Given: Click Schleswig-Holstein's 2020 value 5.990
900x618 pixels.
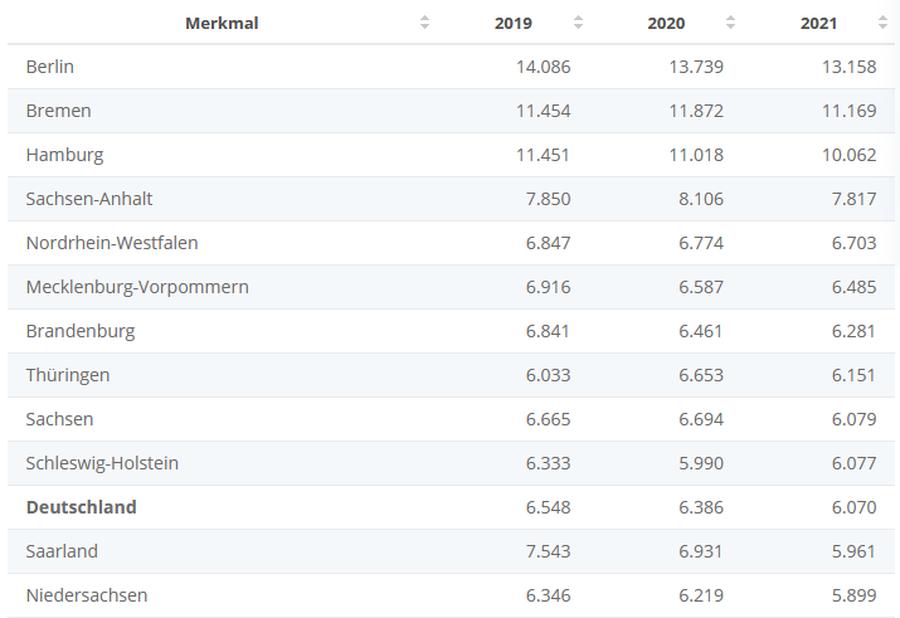Looking at the screenshot, I should [701, 463].
